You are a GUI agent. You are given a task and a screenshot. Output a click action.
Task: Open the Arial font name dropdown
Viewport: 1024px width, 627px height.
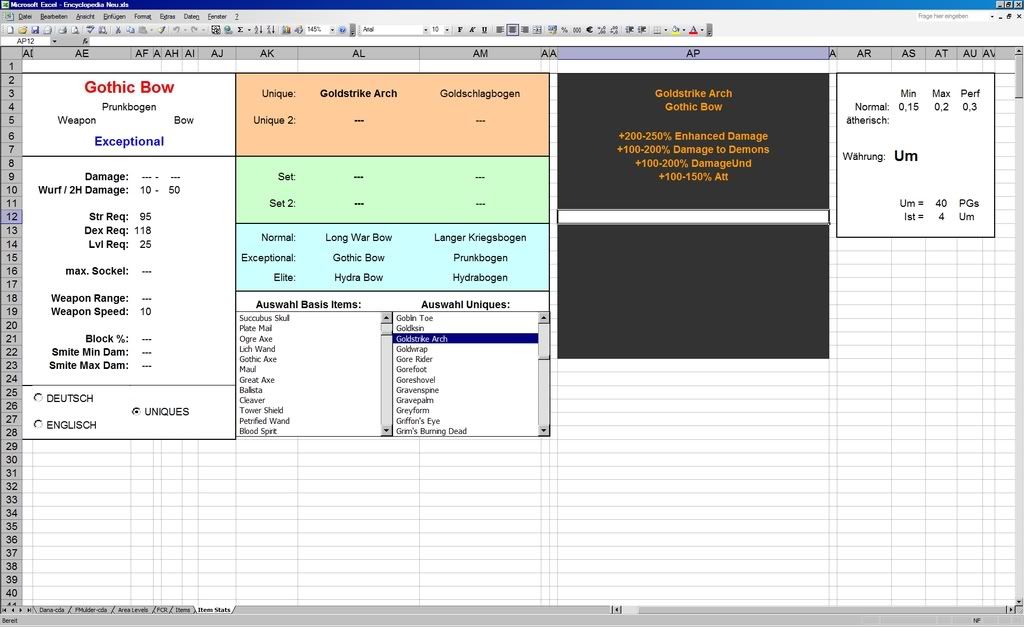426,29
